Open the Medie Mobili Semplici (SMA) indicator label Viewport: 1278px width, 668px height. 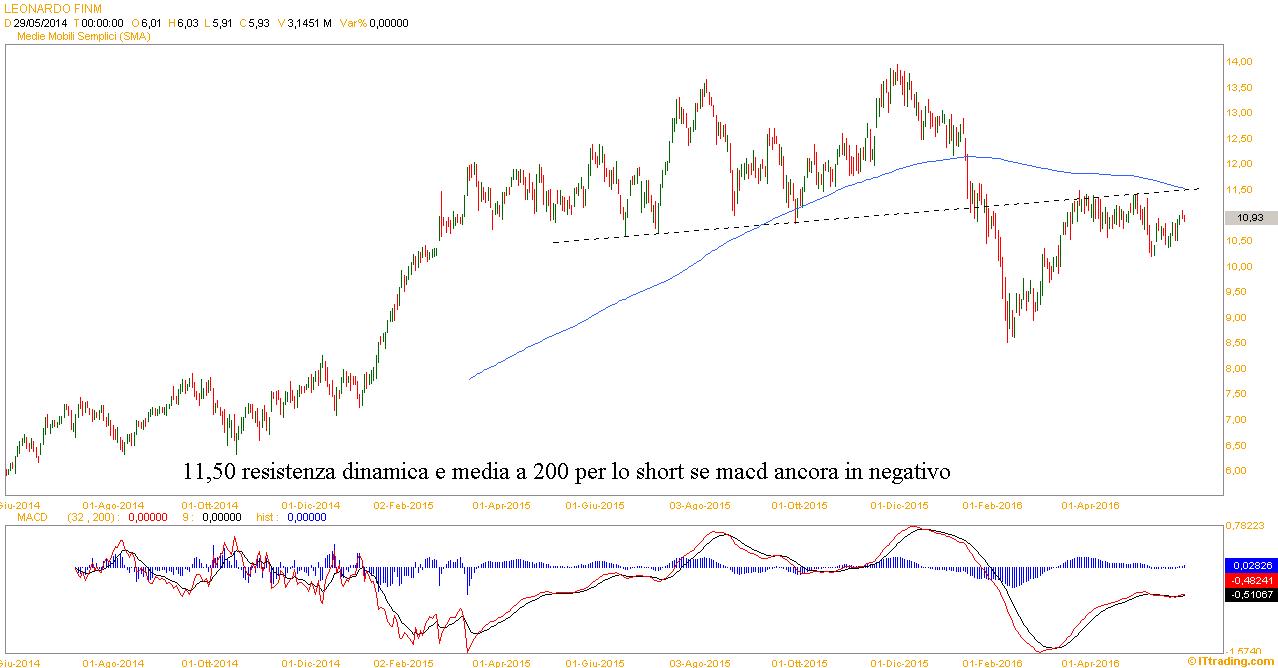[x=85, y=35]
